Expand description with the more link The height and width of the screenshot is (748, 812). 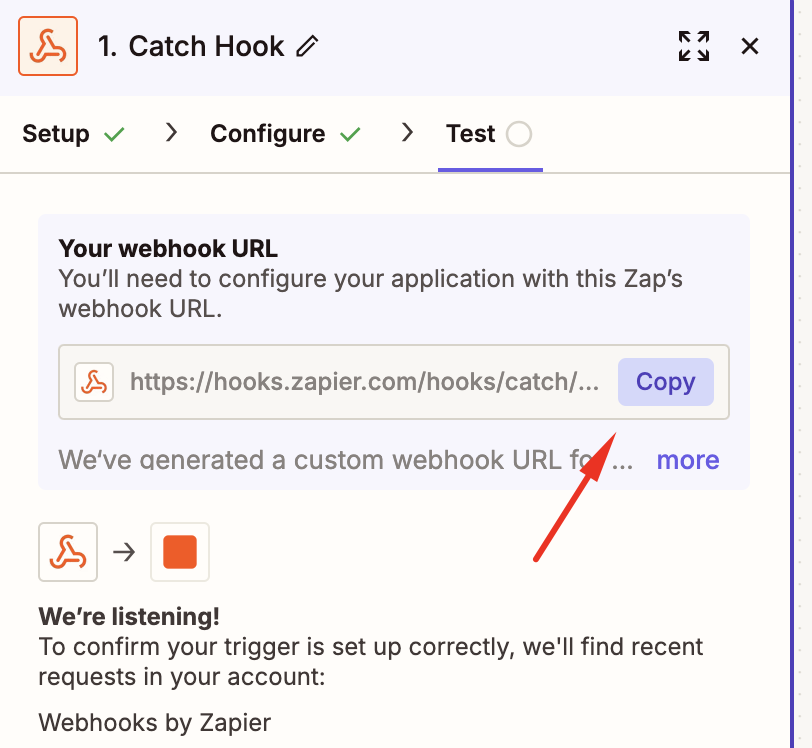pos(687,460)
